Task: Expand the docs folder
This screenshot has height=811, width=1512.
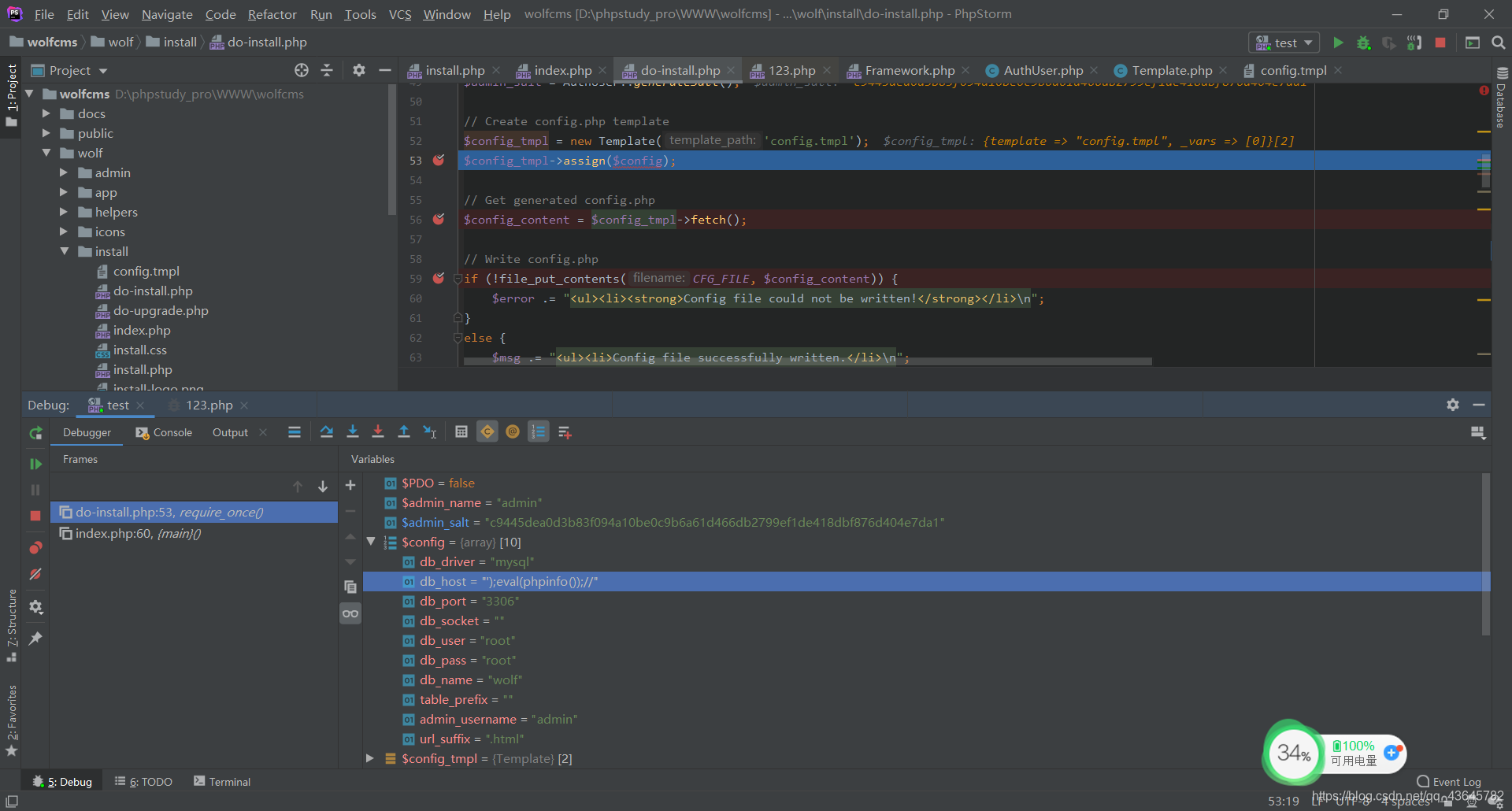Action: click(x=46, y=113)
